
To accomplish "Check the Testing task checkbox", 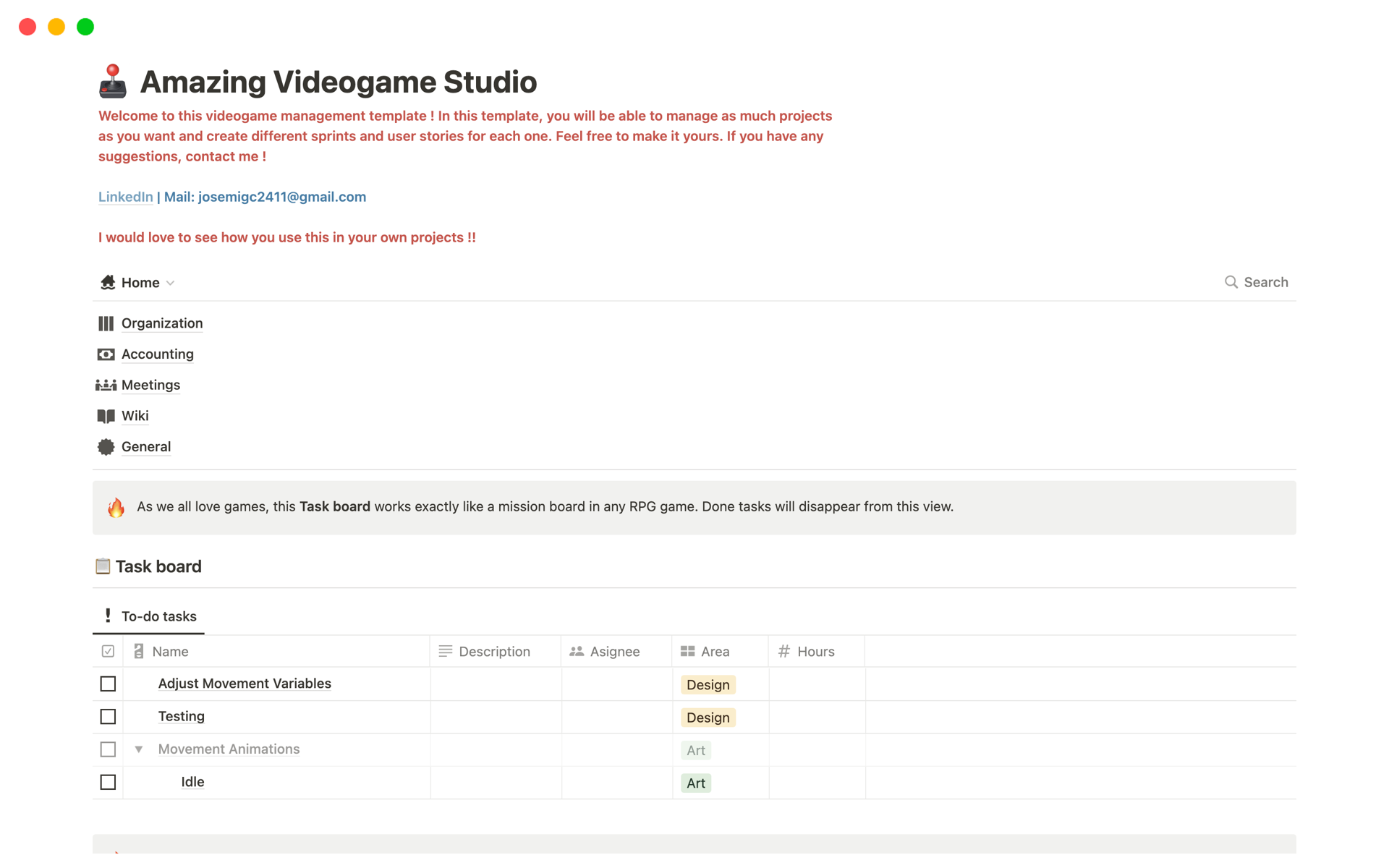I will point(108,717).
